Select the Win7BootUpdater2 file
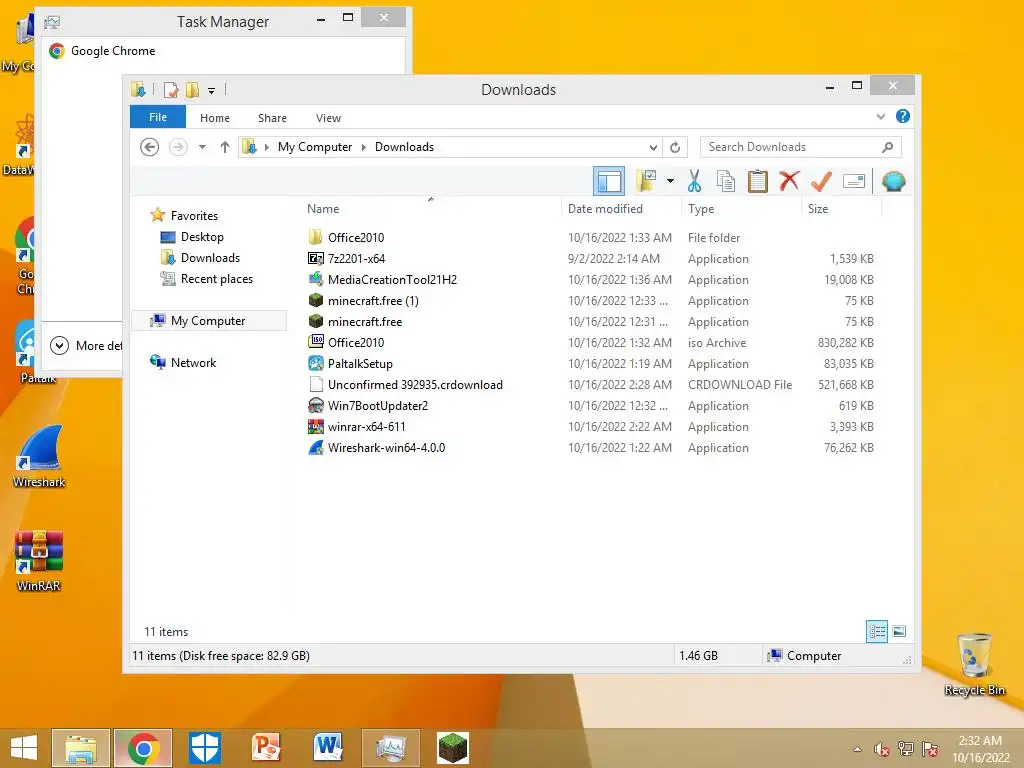 377,406
